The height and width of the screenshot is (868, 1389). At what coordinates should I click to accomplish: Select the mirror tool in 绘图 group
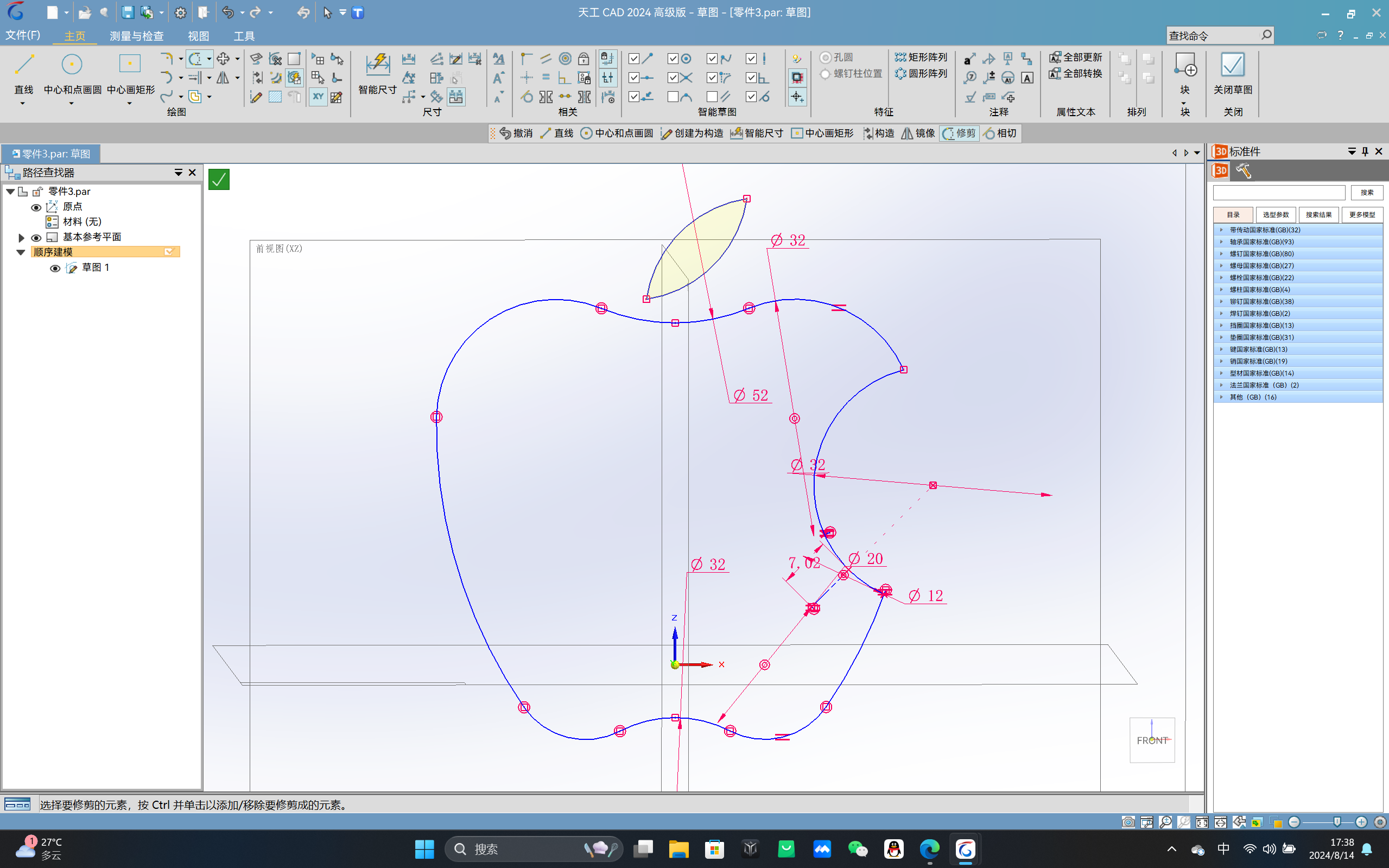[223, 78]
